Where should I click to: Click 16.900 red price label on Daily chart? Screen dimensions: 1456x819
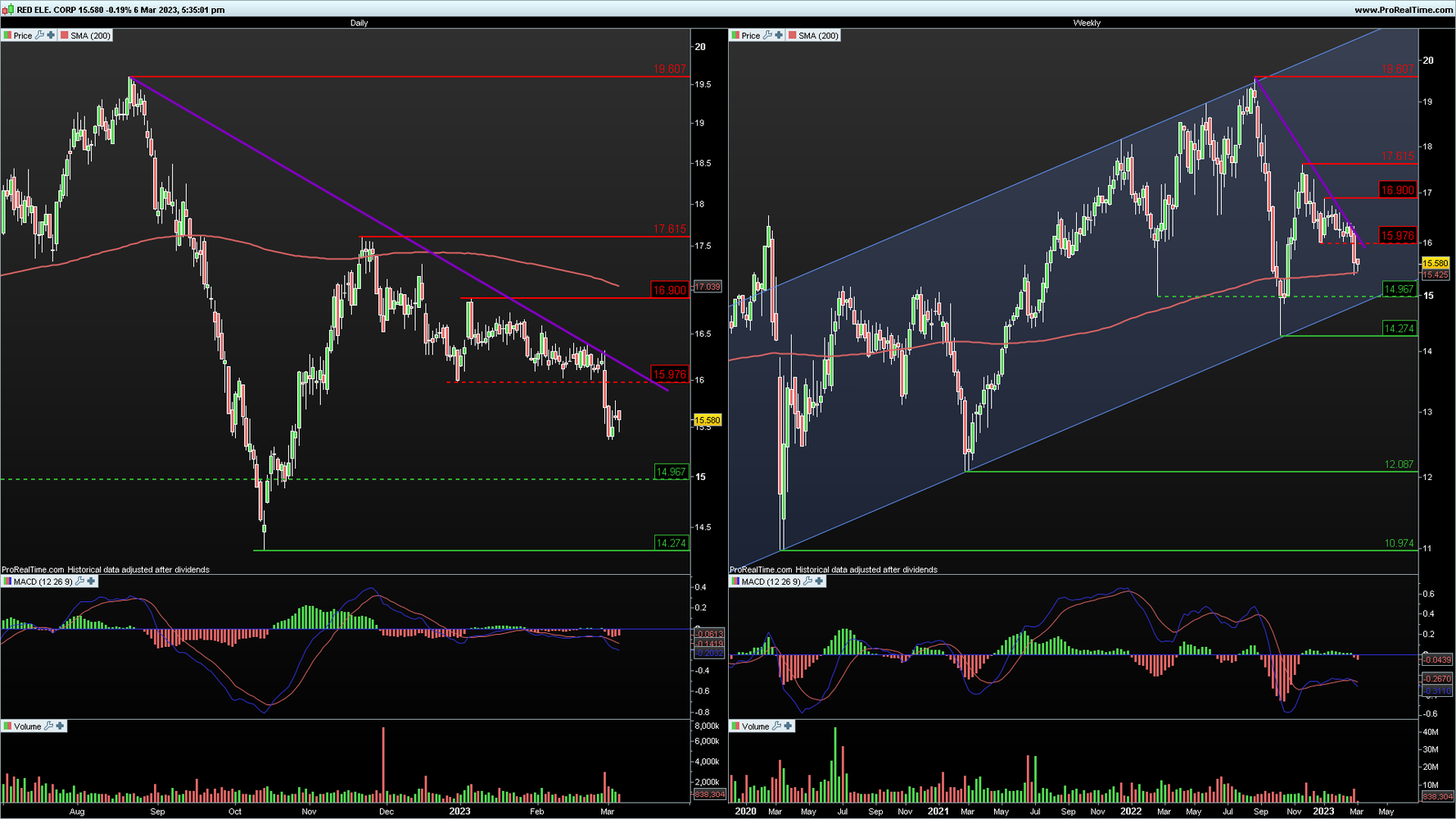[x=670, y=290]
